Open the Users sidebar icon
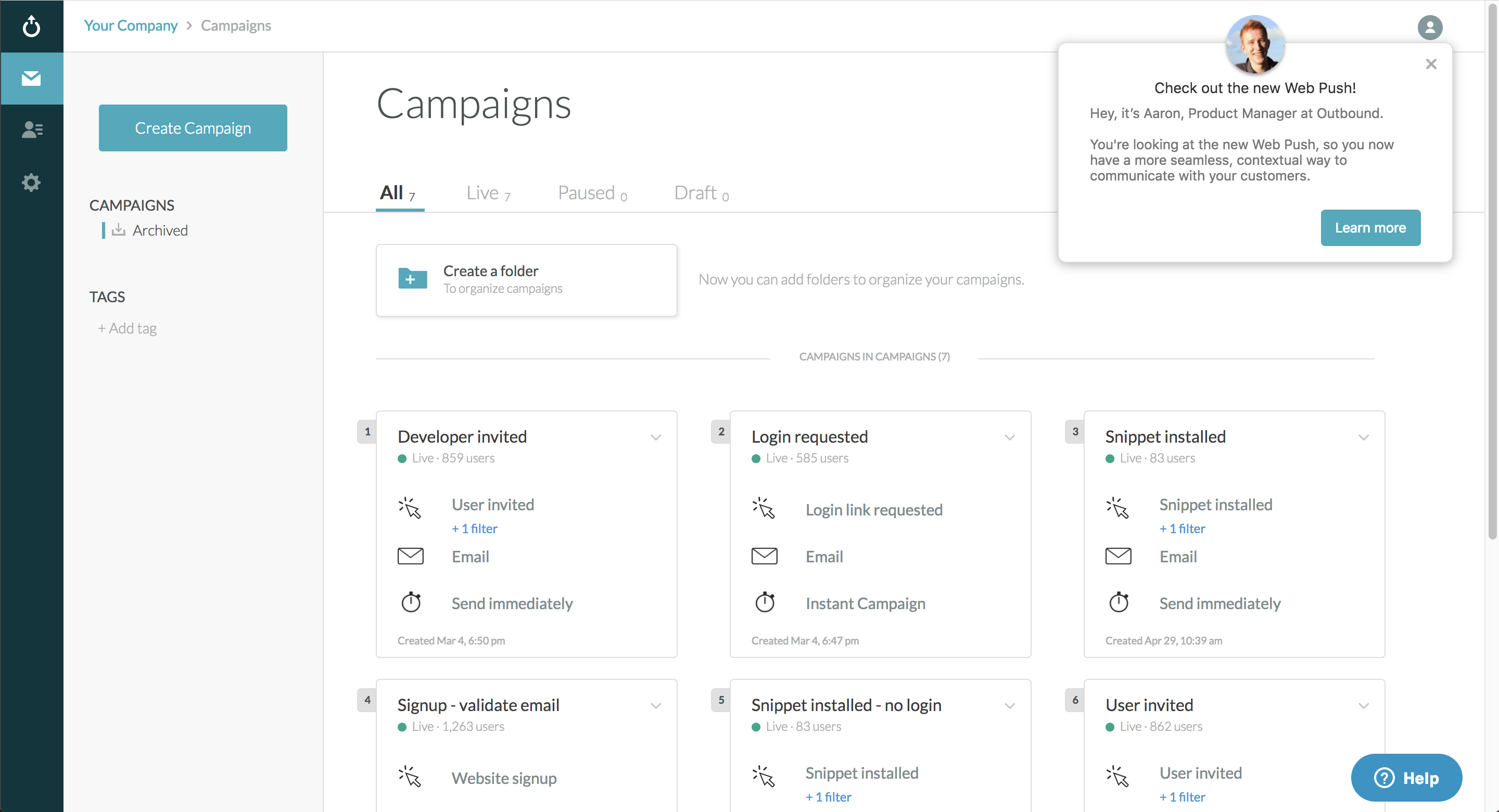Viewport: 1499px width, 812px height. [31, 129]
